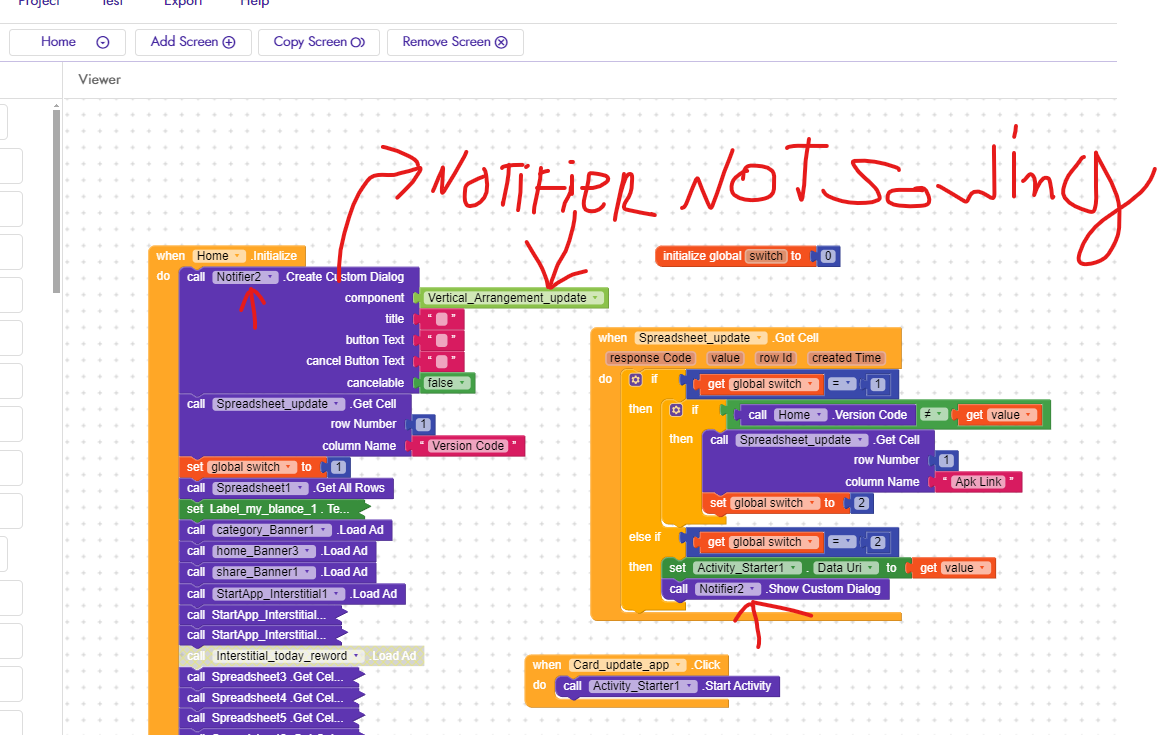Edit row Number 1 in Got Cell's Get Cell call
The width and height of the screenshot is (1157, 735).
pos(946,460)
